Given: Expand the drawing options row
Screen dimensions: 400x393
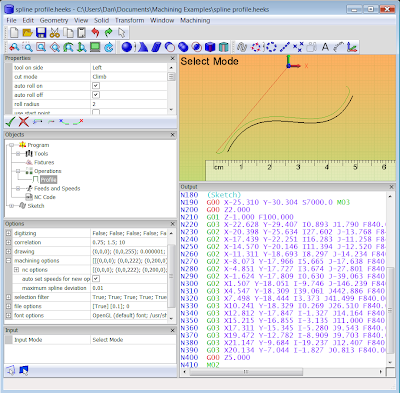Looking at the screenshot, I should point(8,251).
